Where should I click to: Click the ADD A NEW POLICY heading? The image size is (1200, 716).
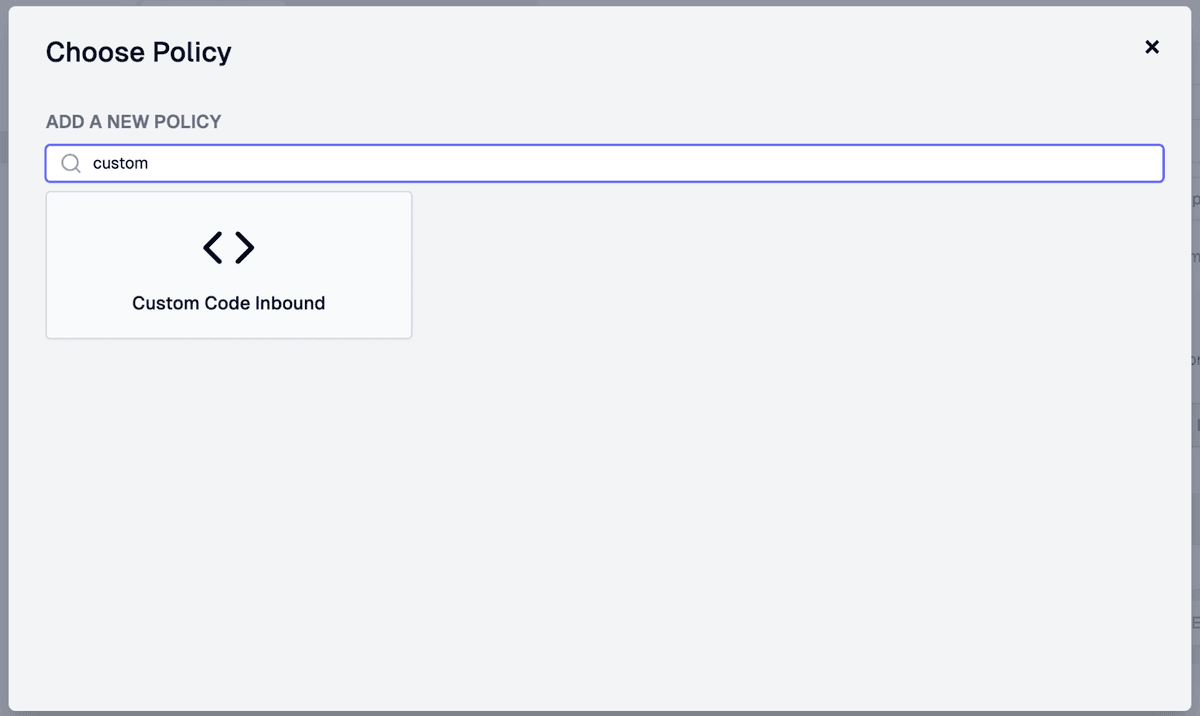pos(133,121)
